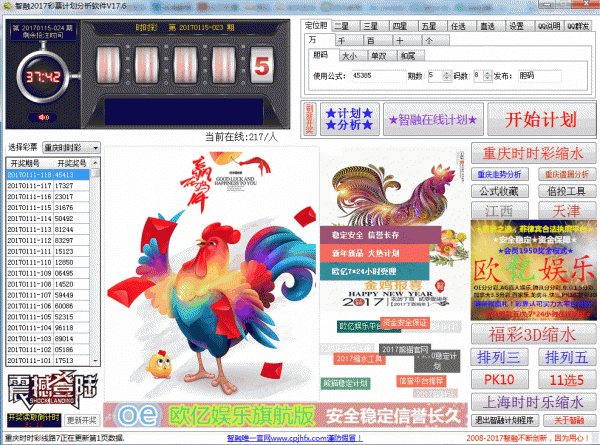The width and height of the screenshot is (600, 445).
Task: Switch to the 四星 tab
Action: pyautogui.click(x=404, y=26)
